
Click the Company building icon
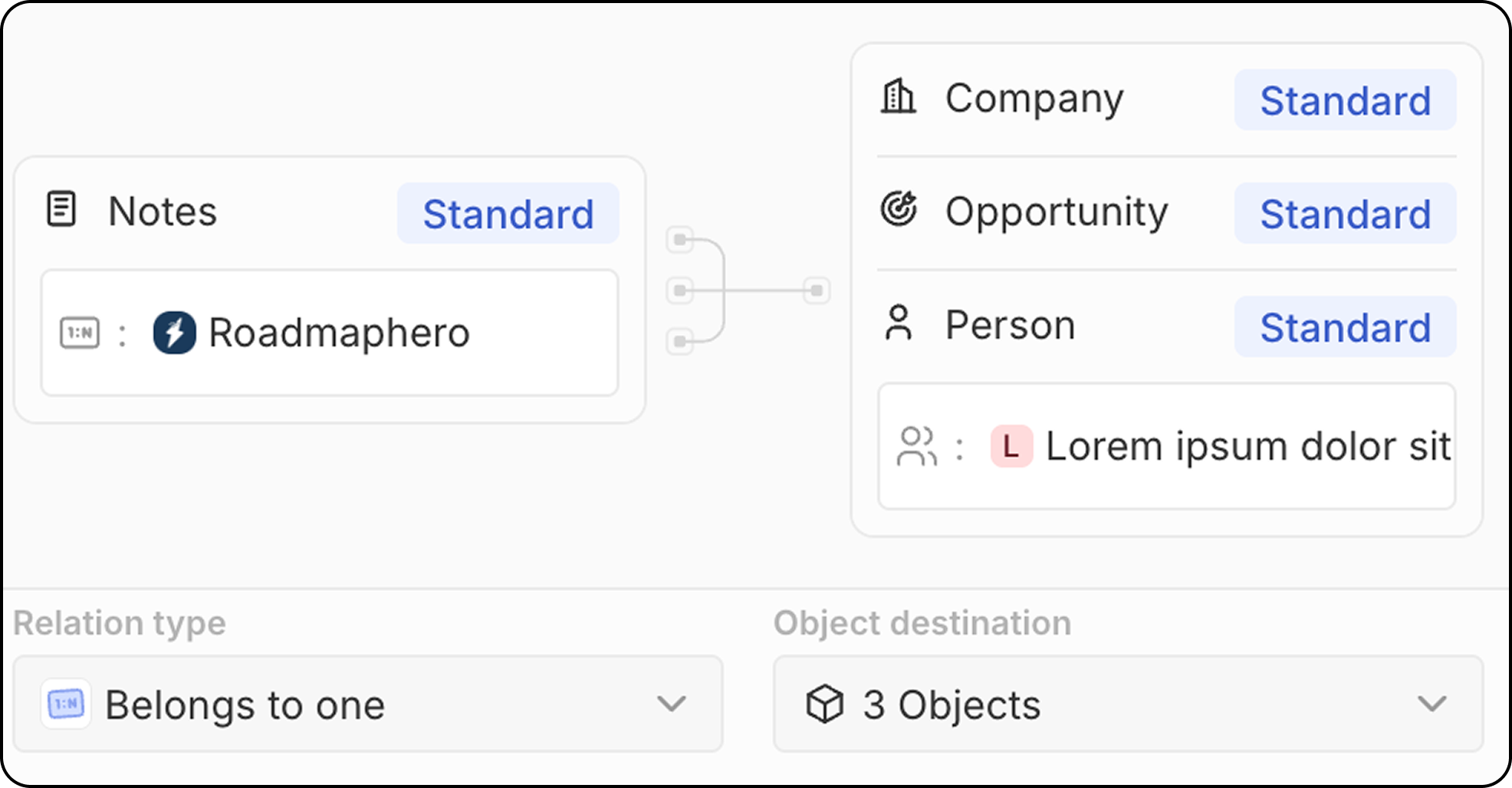[x=898, y=97]
